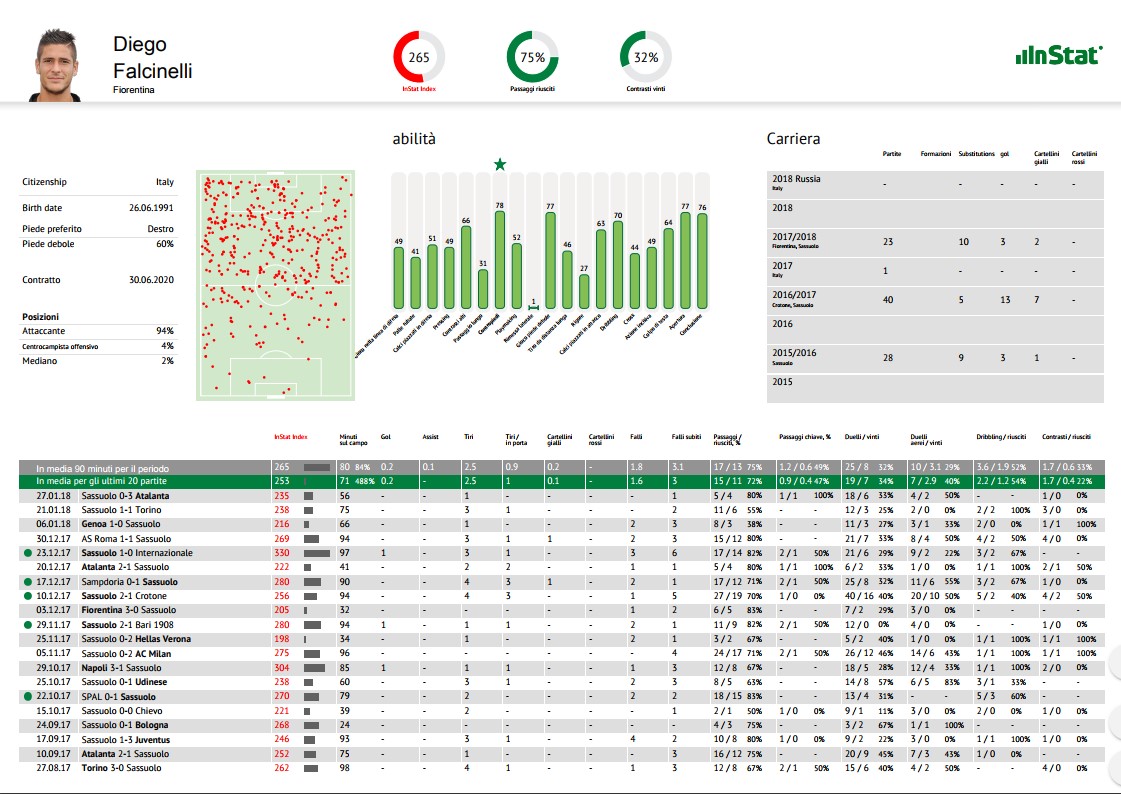Click the Passaggi riusciti 75% gauge
The height and width of the screenshot is (794, 1121).
point(531,55)
